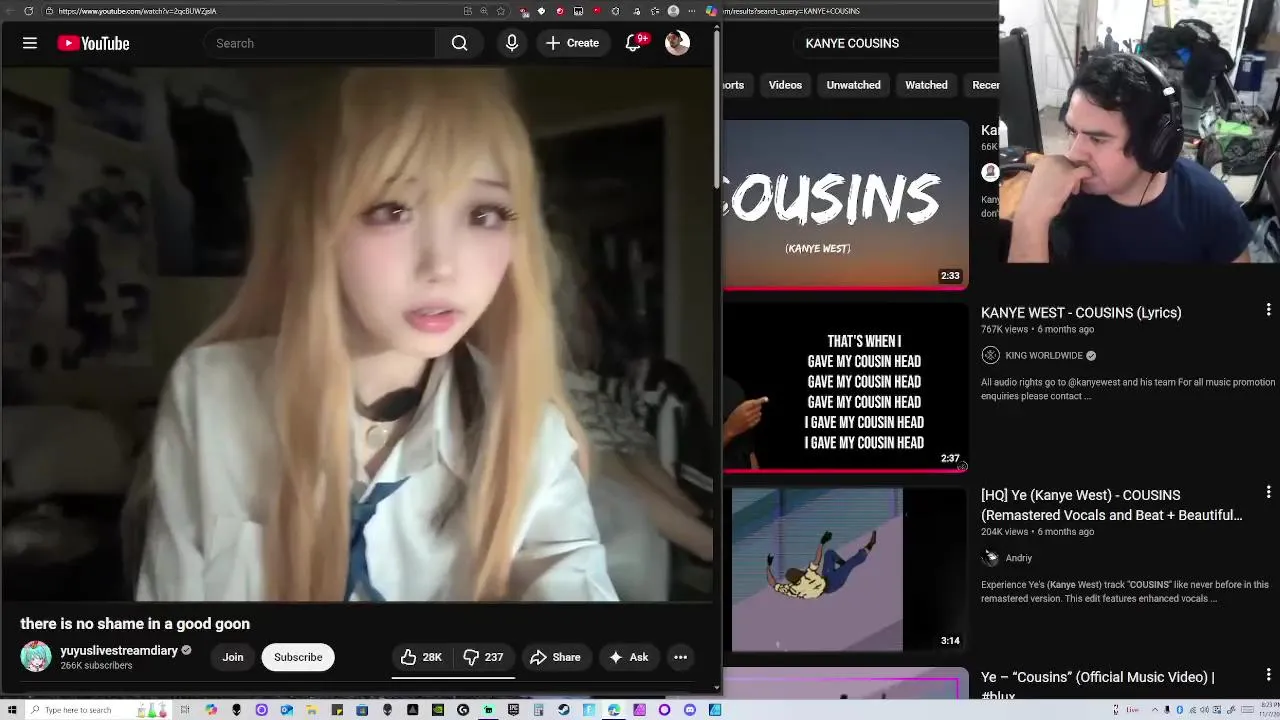Click the KANYE COUSINS search query text

pos(852,43)
